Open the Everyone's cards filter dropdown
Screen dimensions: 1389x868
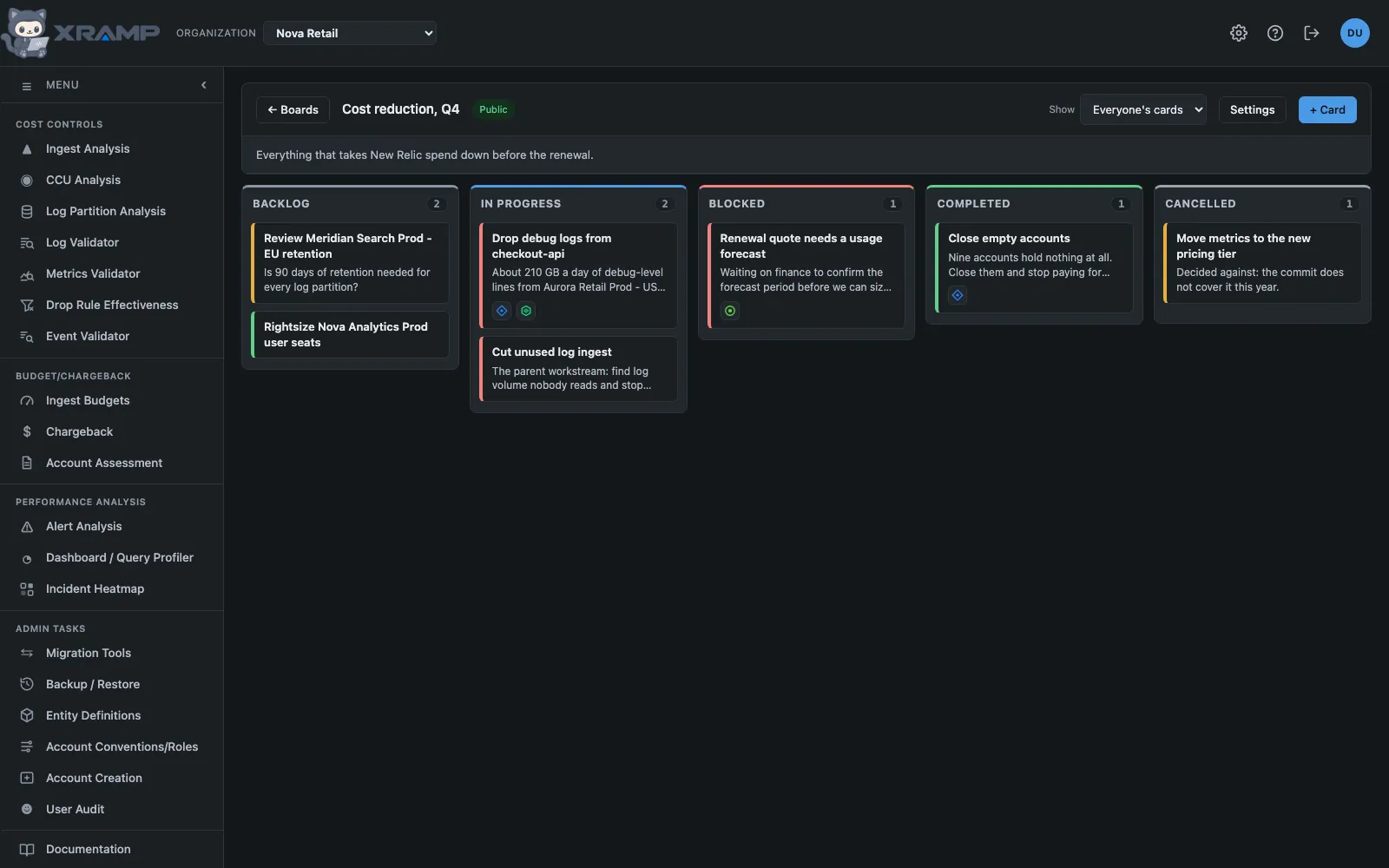(1143, 109)
